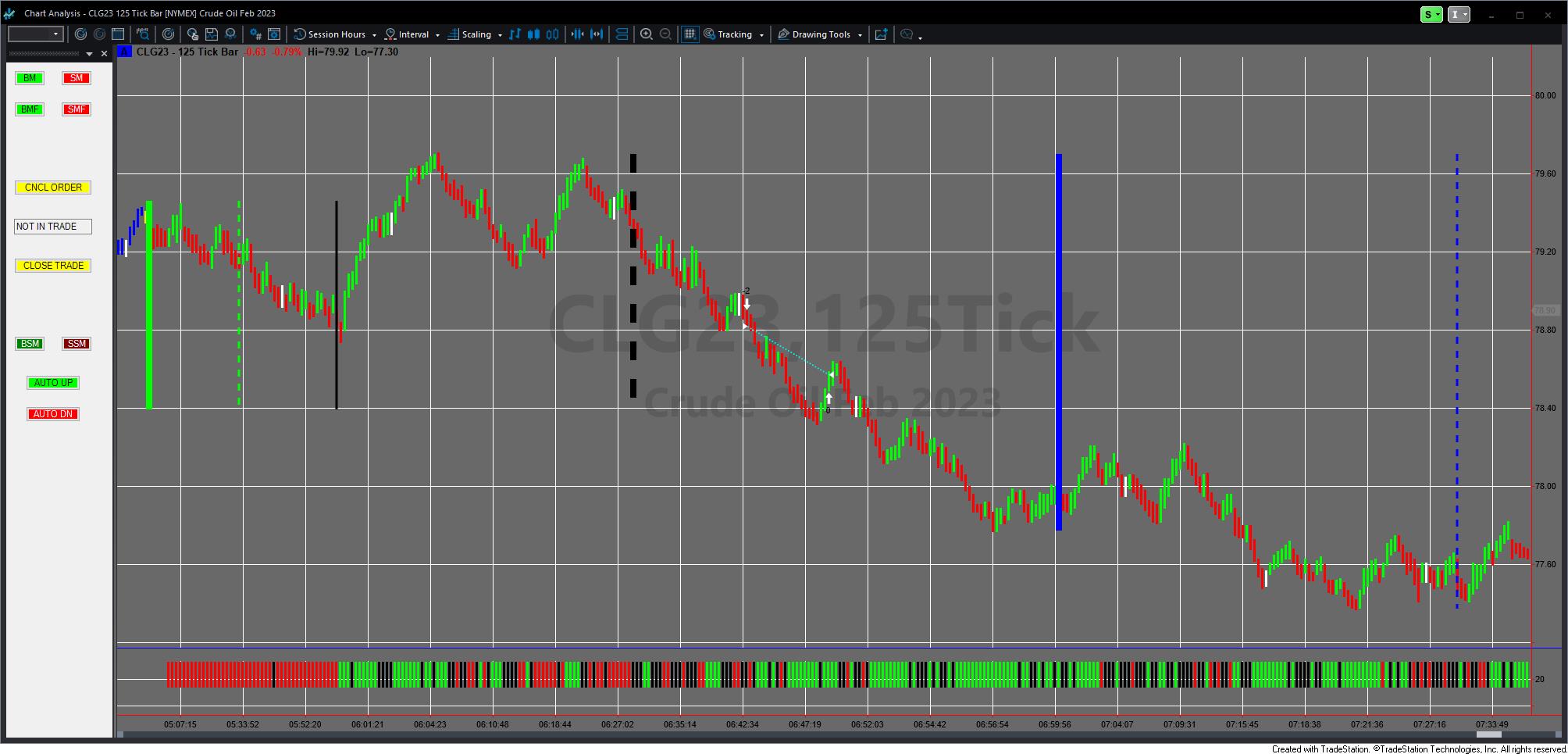Click the dark red SSM button
The width and height of the screenshot is (1568, 754).
point(77,344)
